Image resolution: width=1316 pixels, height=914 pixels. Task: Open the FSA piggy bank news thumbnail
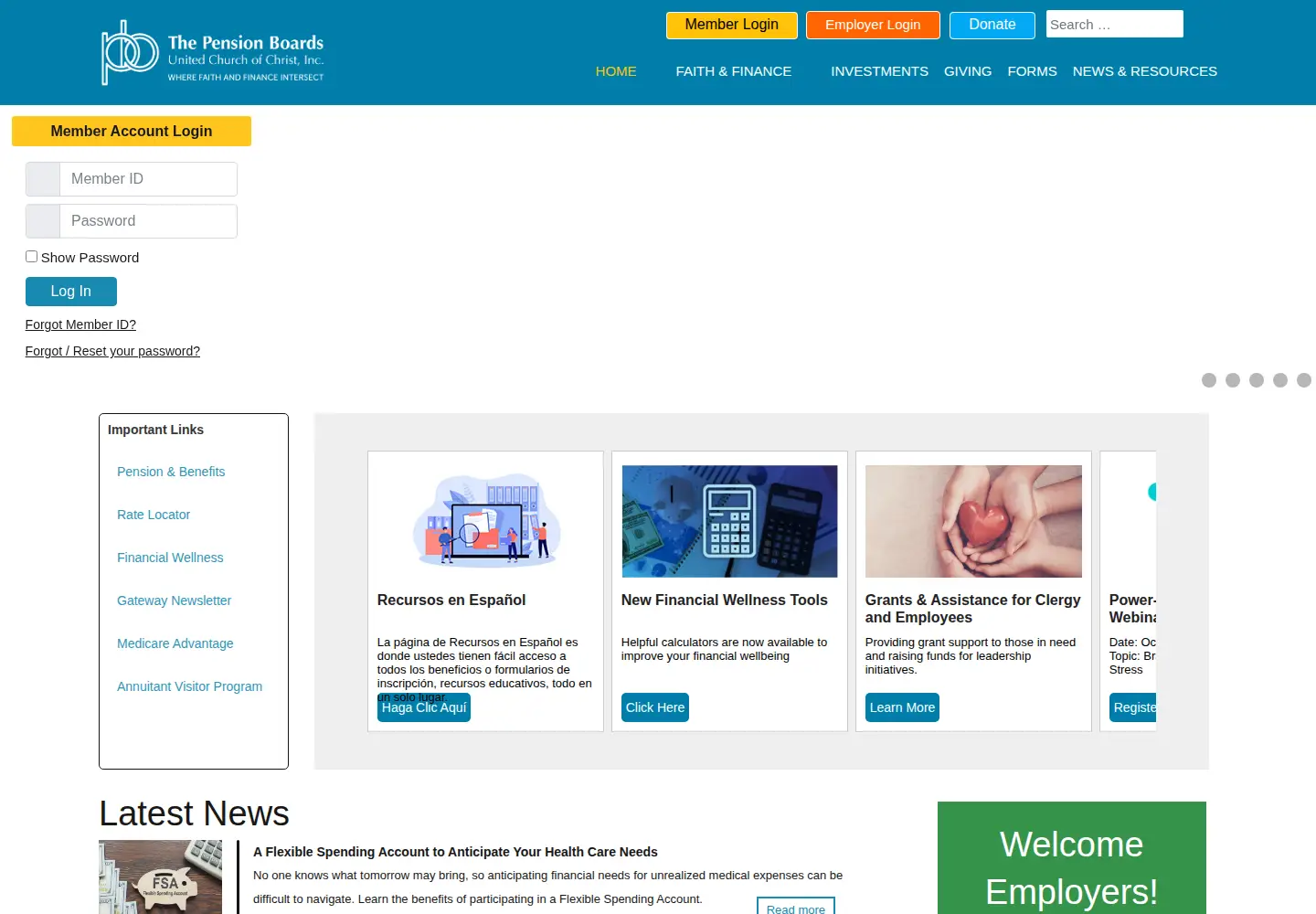tap(160, 877)
